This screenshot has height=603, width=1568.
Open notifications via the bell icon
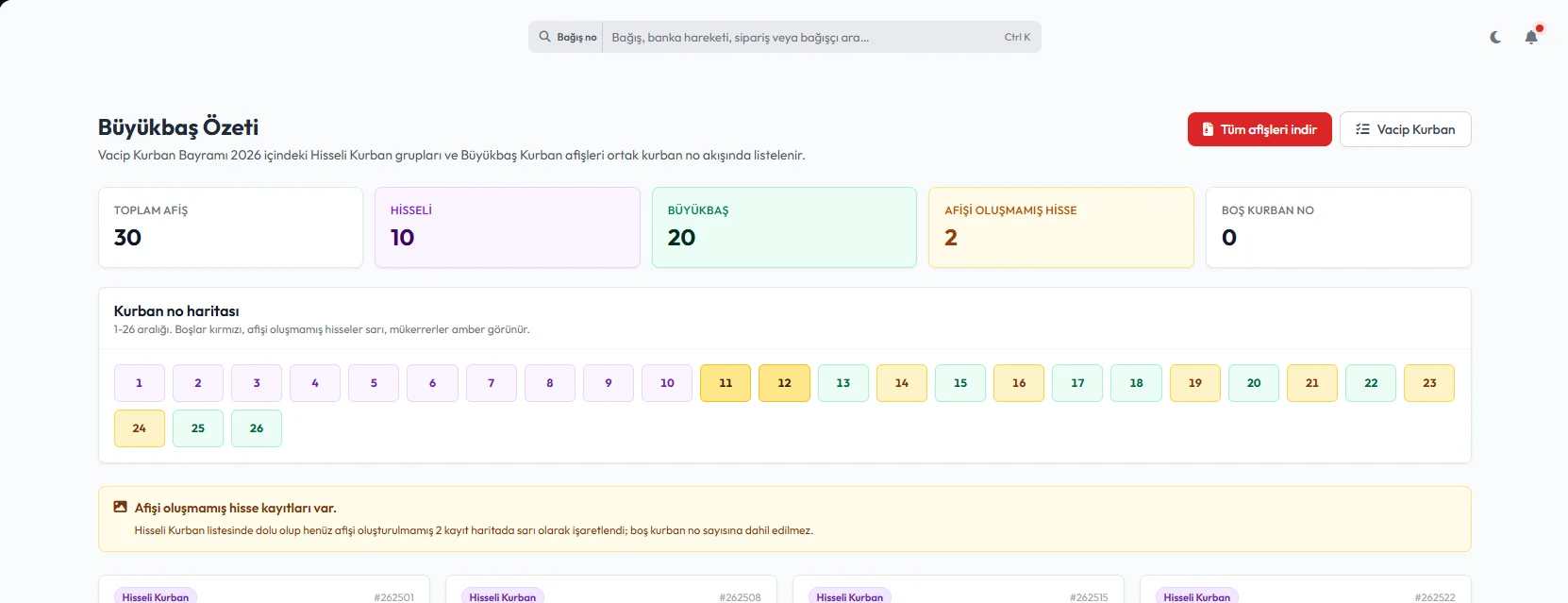pos(1531,38)
